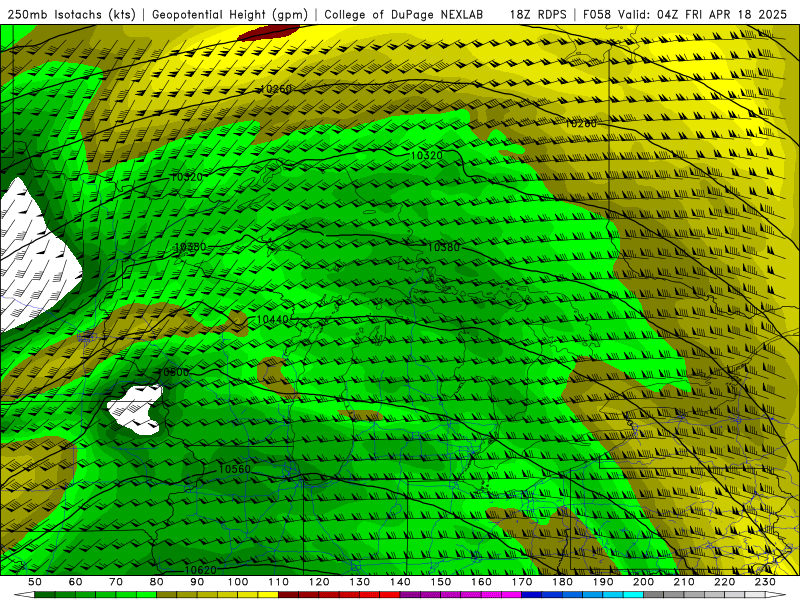The height and width of the screenshot is (600, 800).
Task: Pick the cyan swatch just before 200
Action: tap(633, 595)
